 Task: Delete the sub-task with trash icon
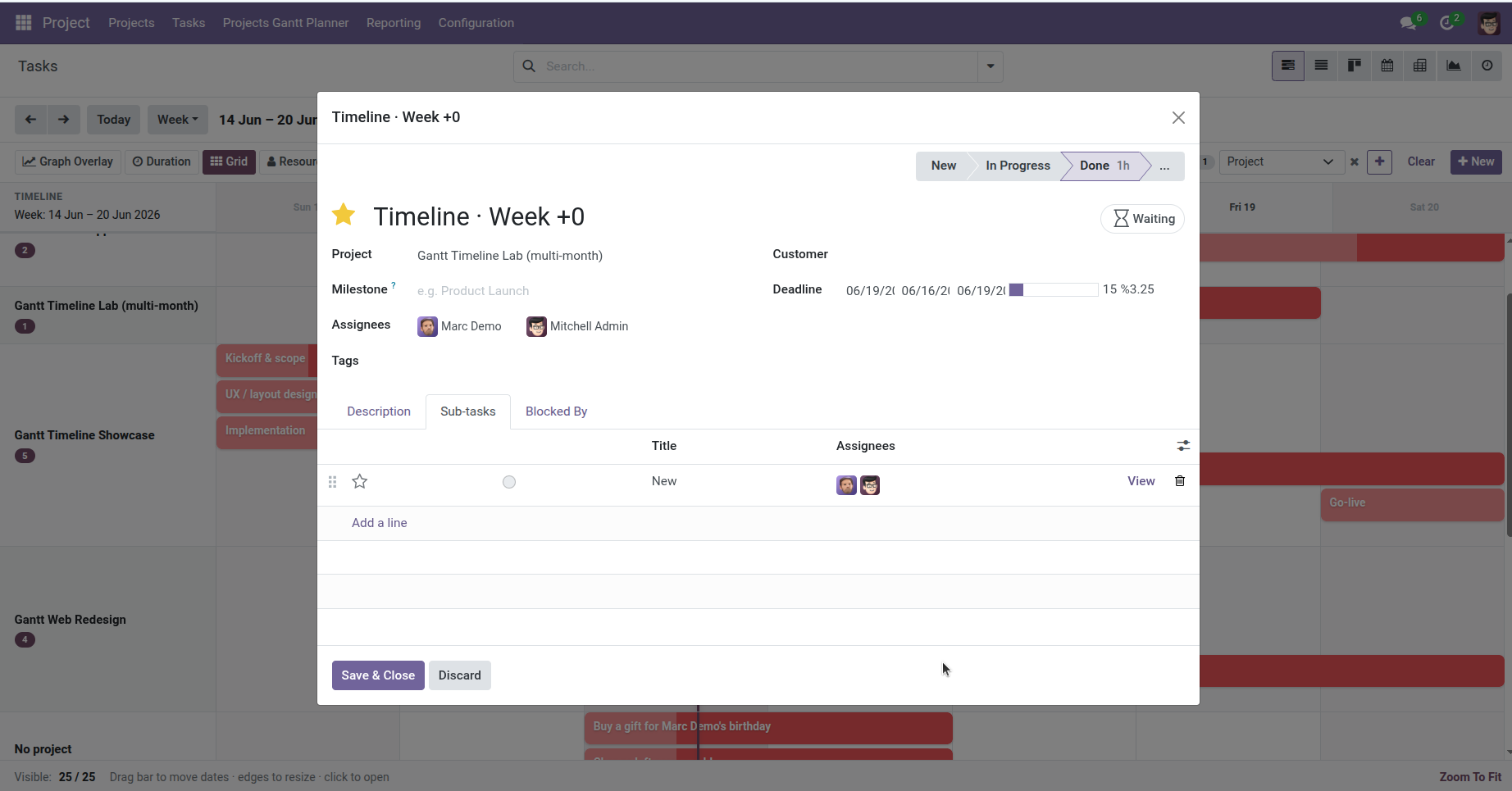(x=1180, y=481)
